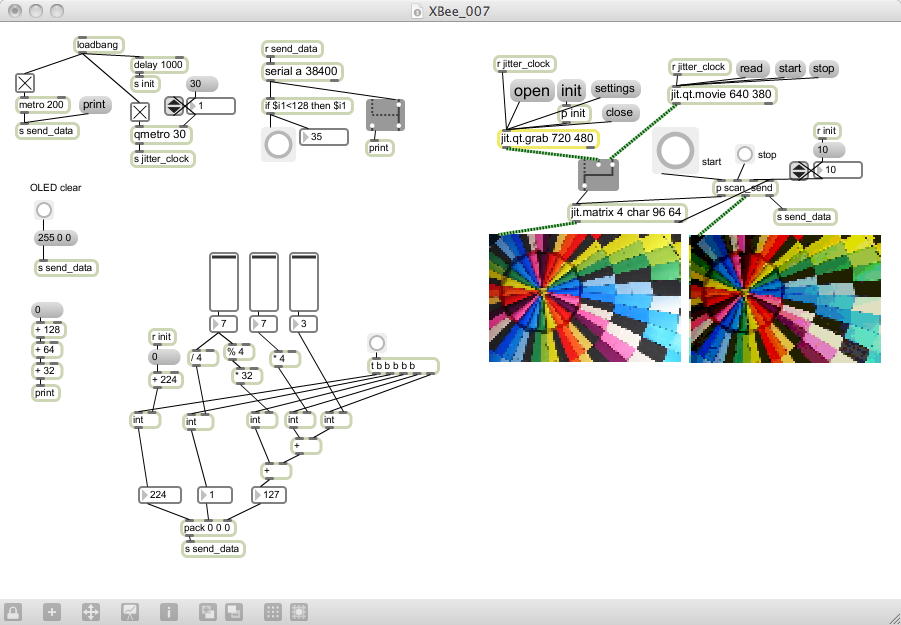901x625 pixels.
Task: Click the bang under OLED clear label
Action: coord(42,210)
